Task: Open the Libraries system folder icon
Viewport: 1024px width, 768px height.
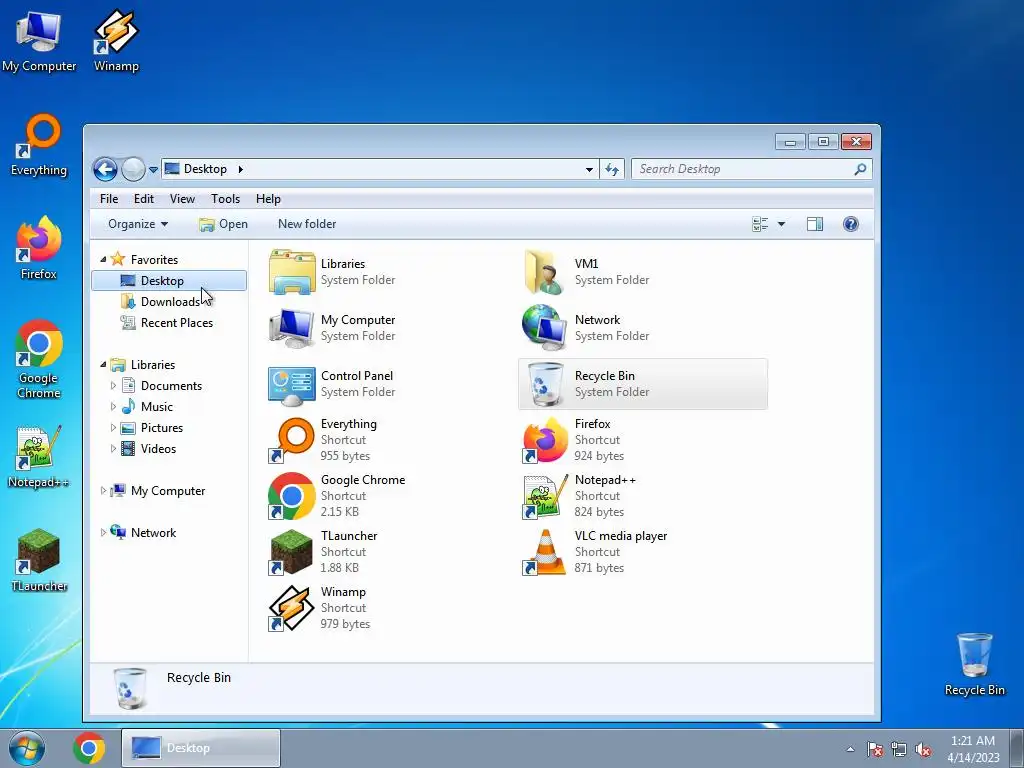Action: pyautogui.click(x=292, y=272)
